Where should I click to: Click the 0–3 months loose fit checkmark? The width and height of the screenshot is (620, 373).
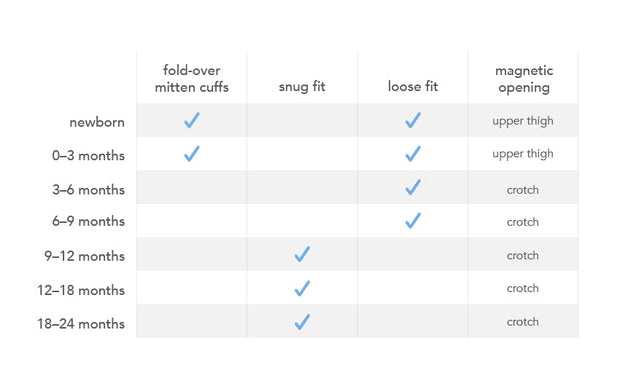413,153
